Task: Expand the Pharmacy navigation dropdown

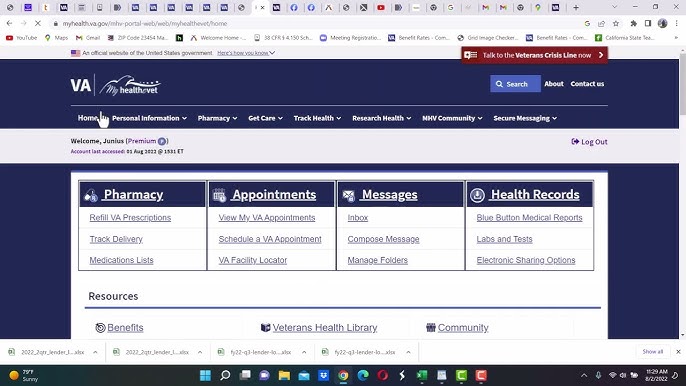Action: 217,118
